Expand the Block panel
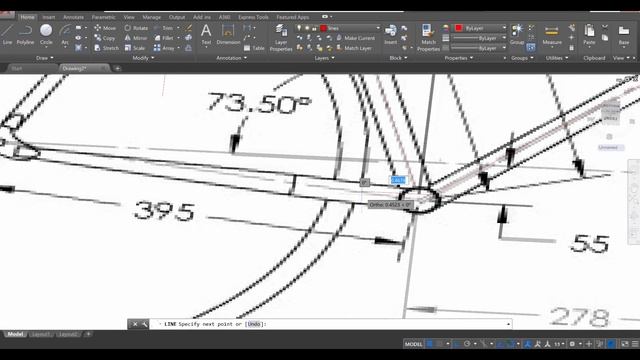Screen dimensions: 640x360 click(398, 58)
